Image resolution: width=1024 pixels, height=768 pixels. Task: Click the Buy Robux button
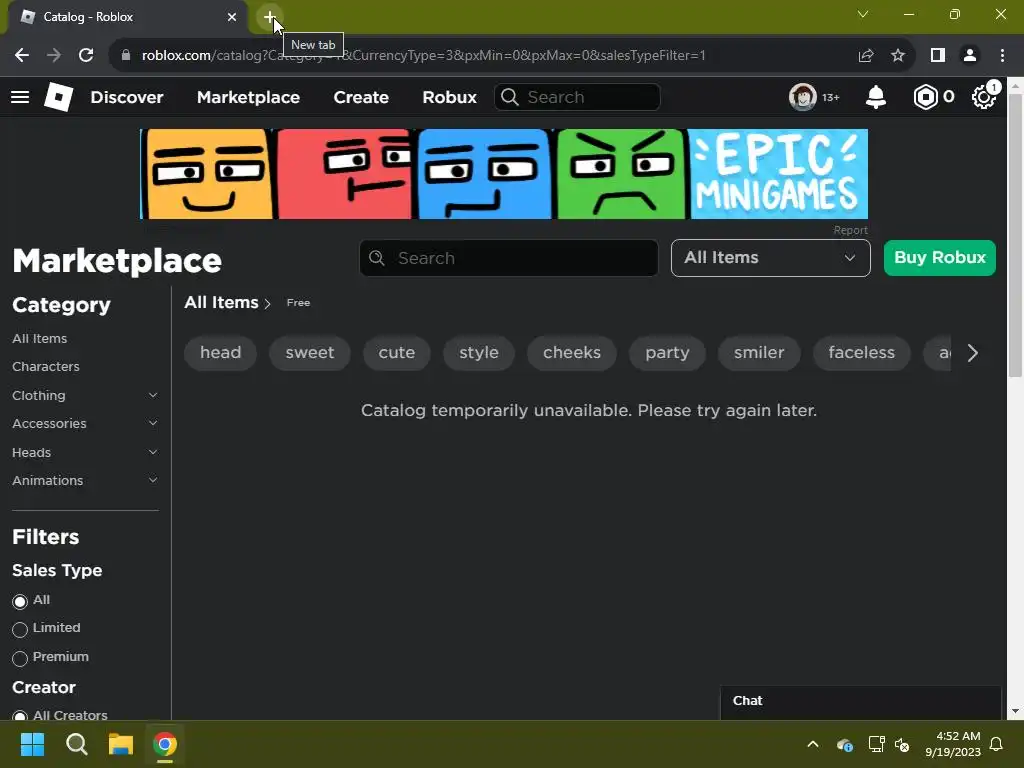[940, 258]
